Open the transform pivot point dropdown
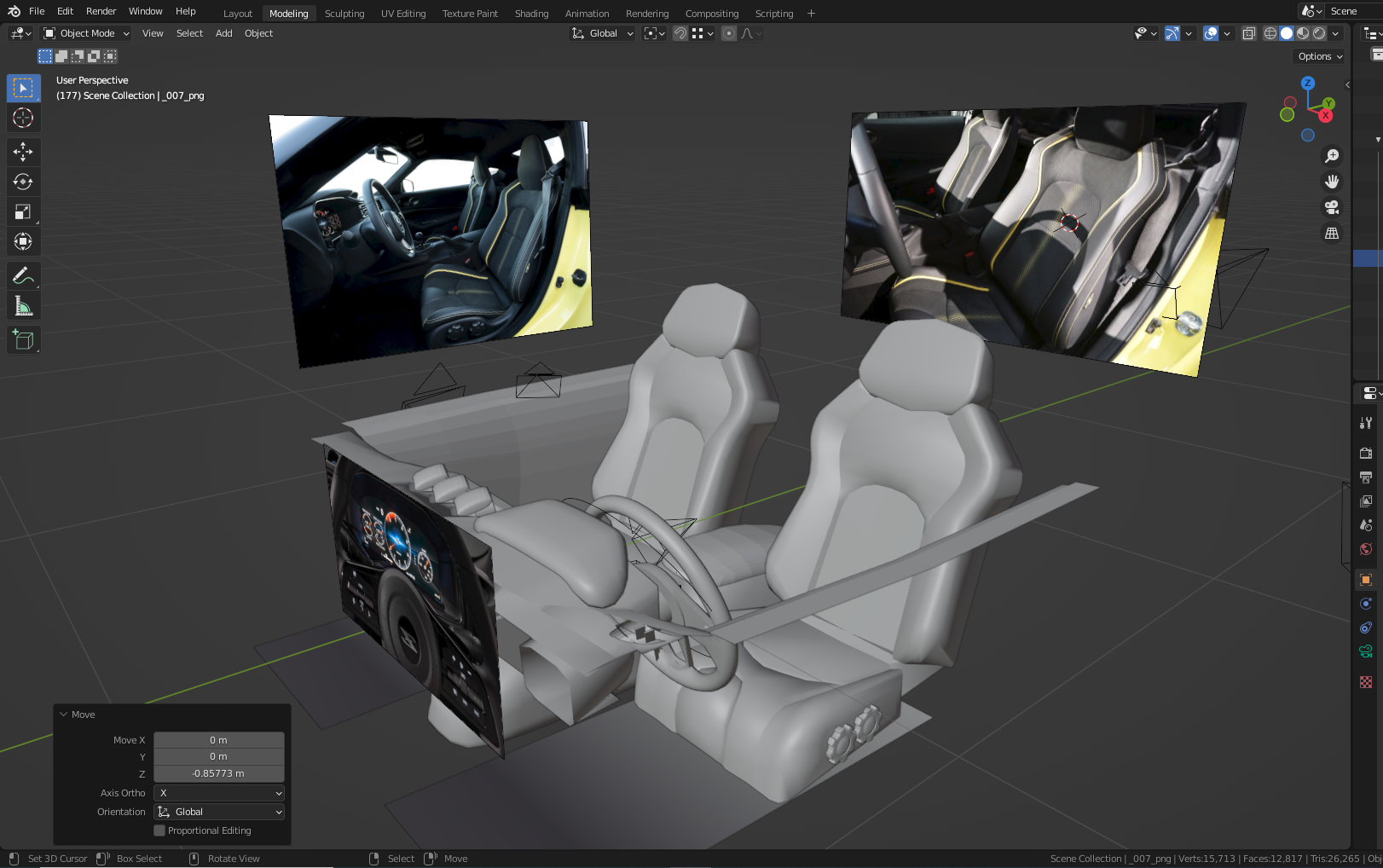1383x868 pixels. pos(654,33)
